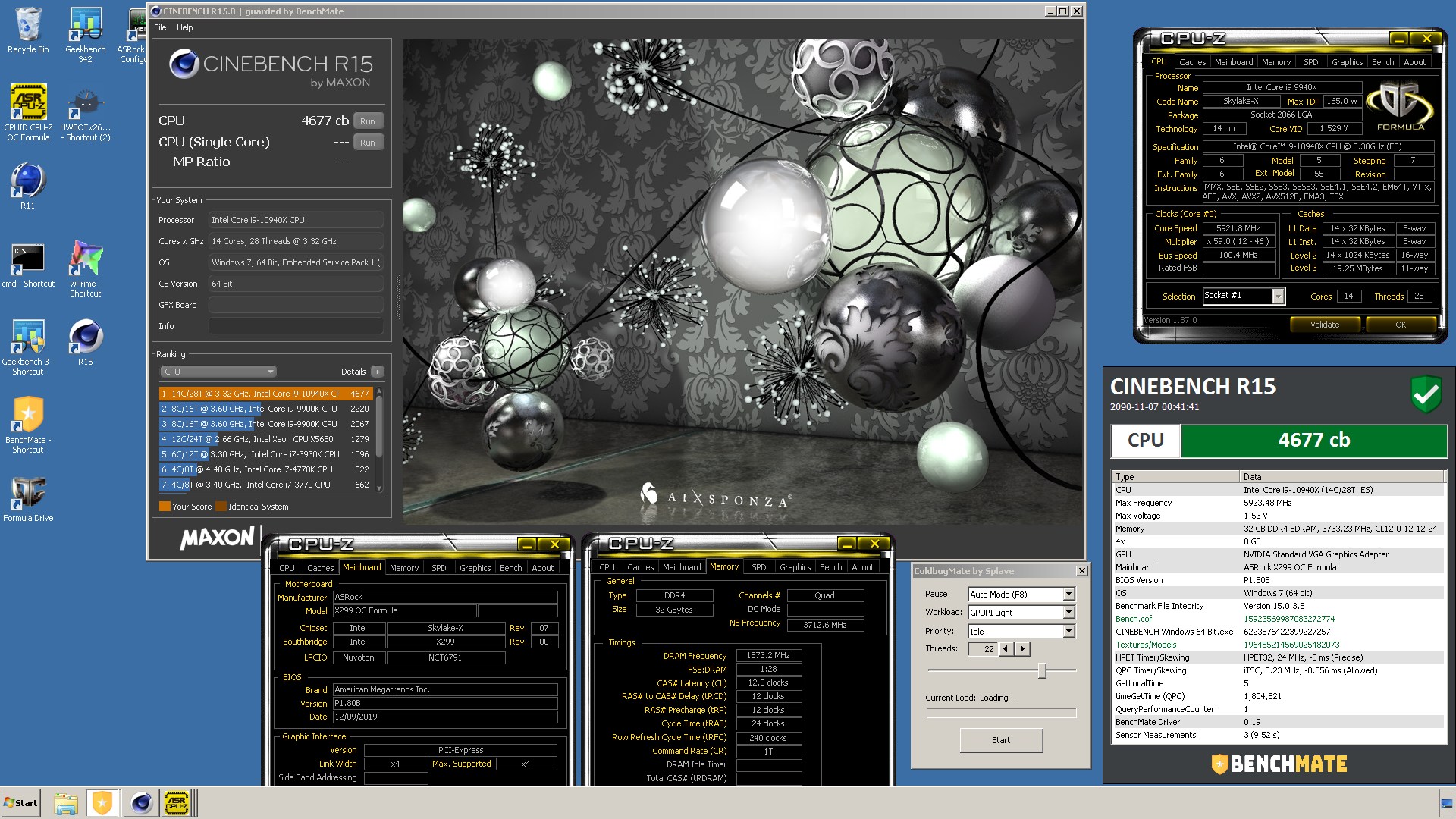Open the Help menu in Cinebench

(184, 27)
